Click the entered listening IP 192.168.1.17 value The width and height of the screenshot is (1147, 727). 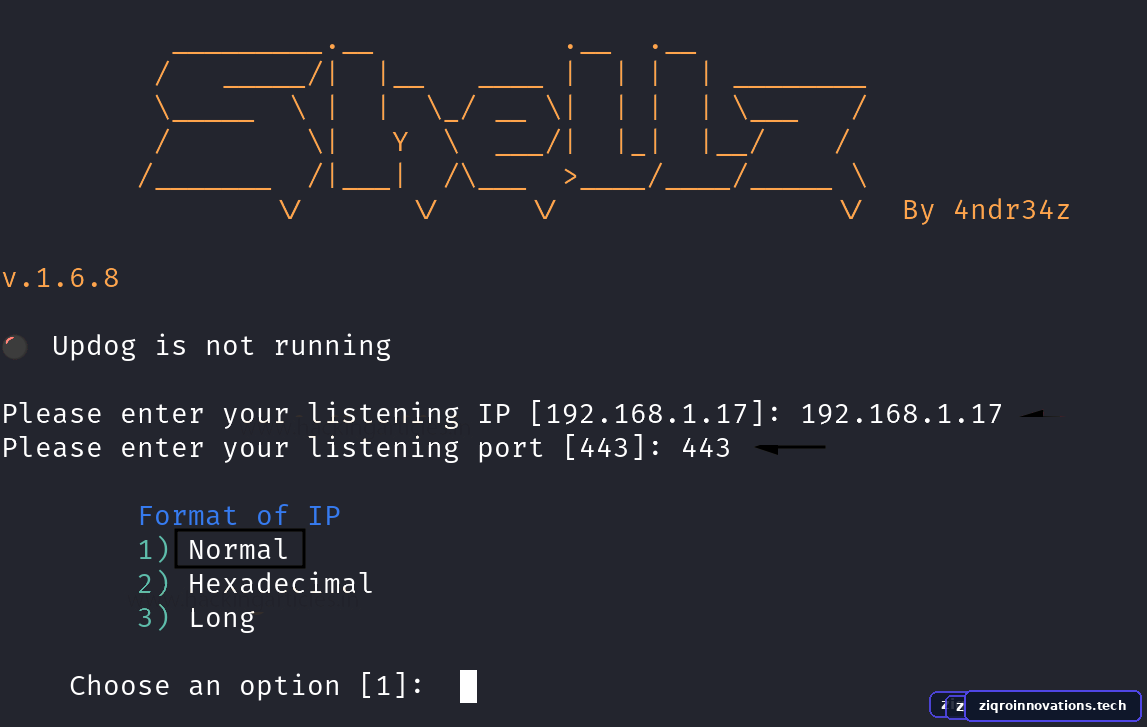tap(901, 414)
